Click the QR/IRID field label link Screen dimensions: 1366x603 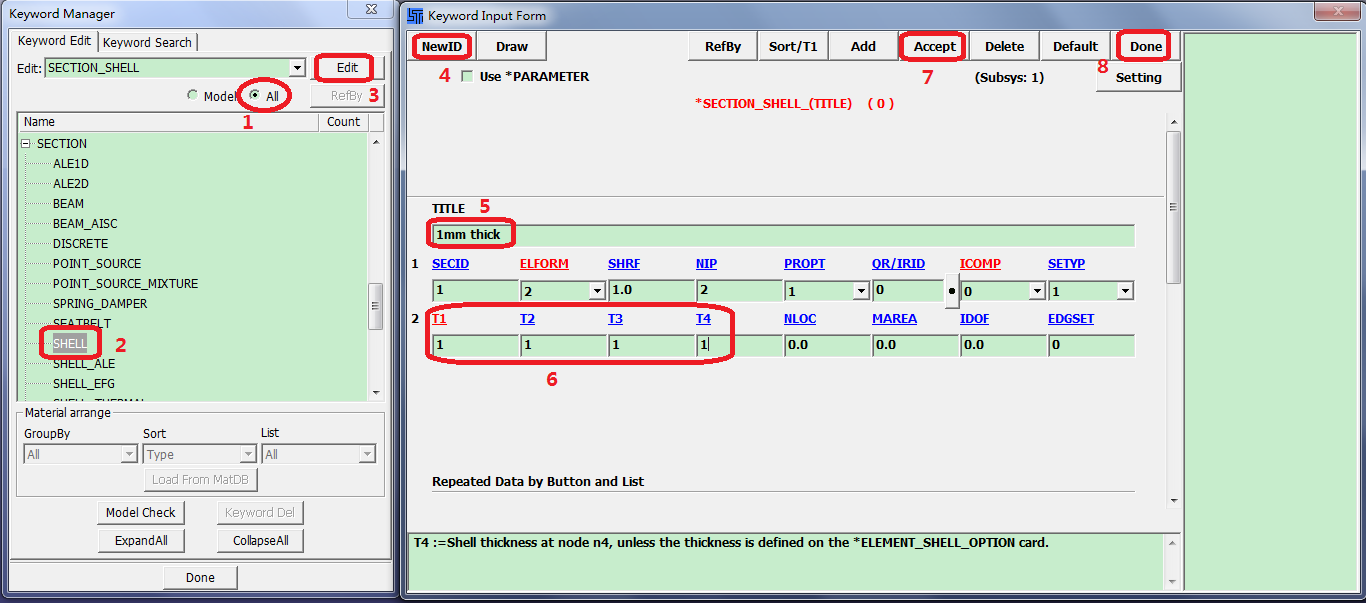point(898,264)
